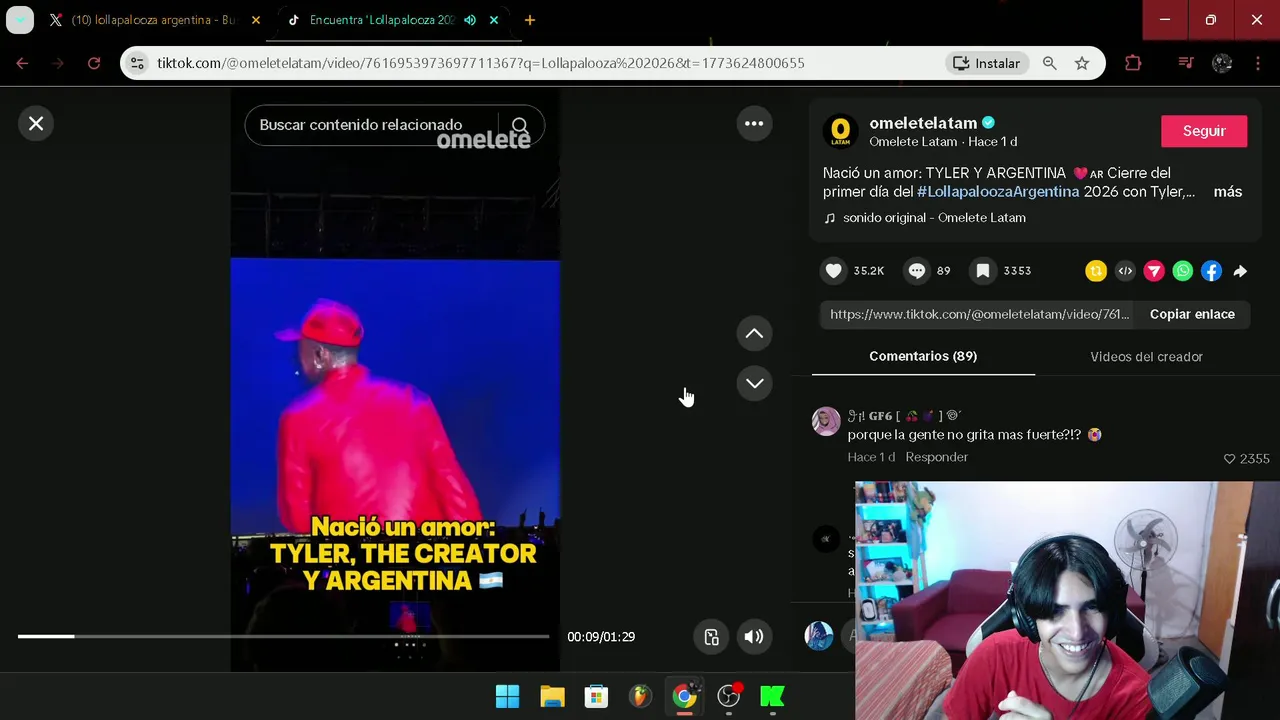Switch to Videos del creador tab

point(1146,357)
